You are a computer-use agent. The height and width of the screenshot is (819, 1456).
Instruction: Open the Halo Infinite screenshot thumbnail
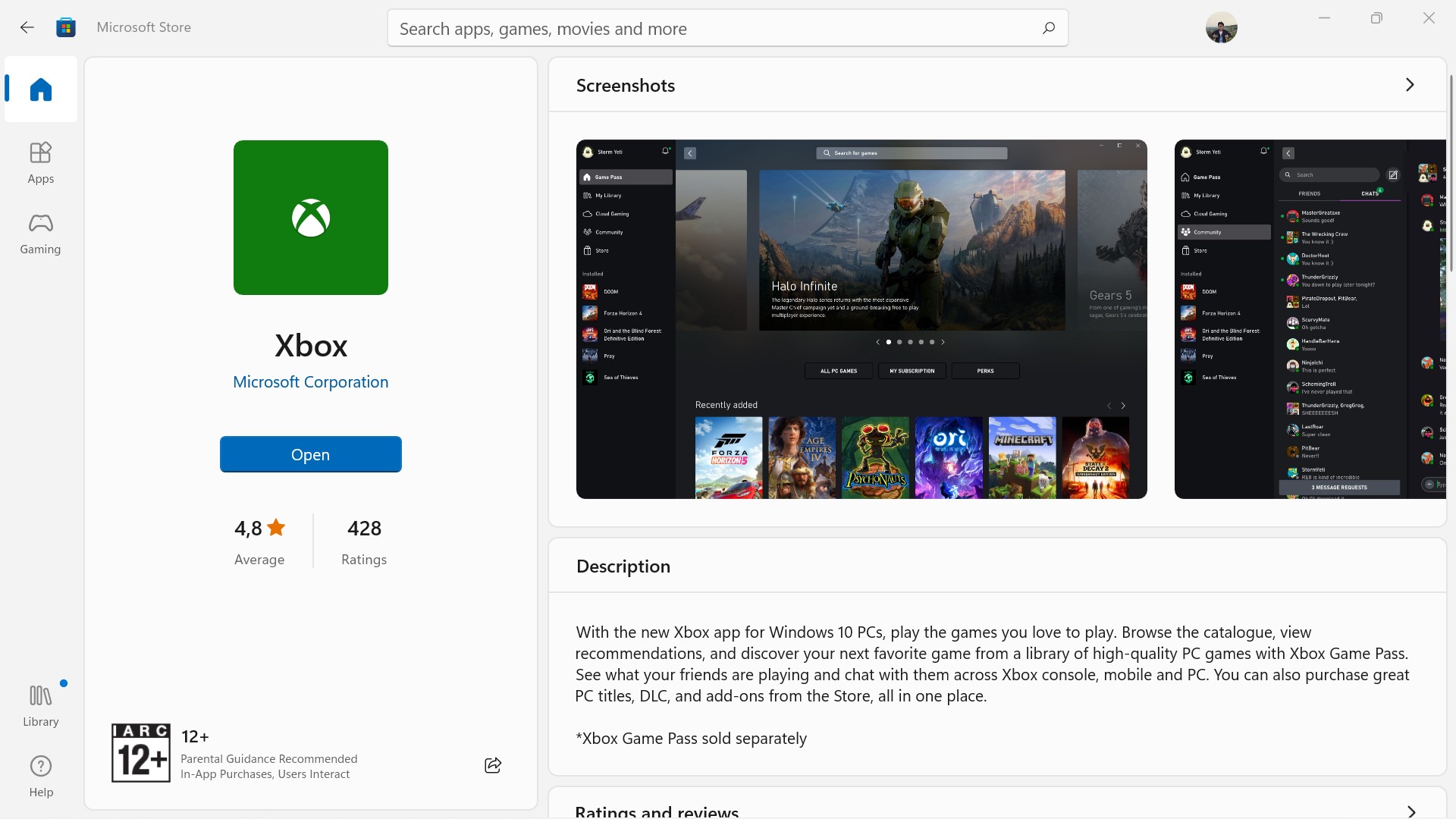(x=861, y=319)
